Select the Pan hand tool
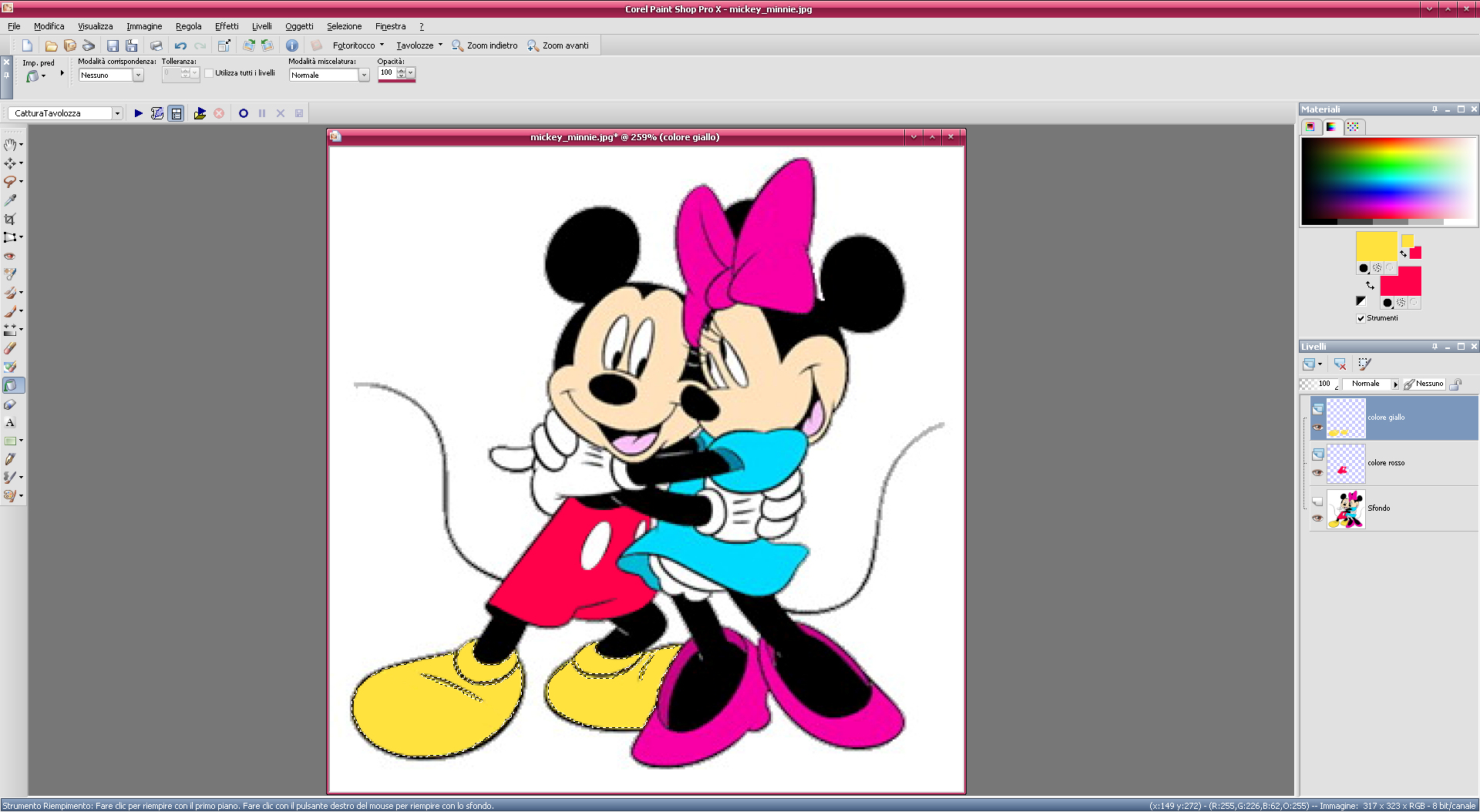 point(10,144)
